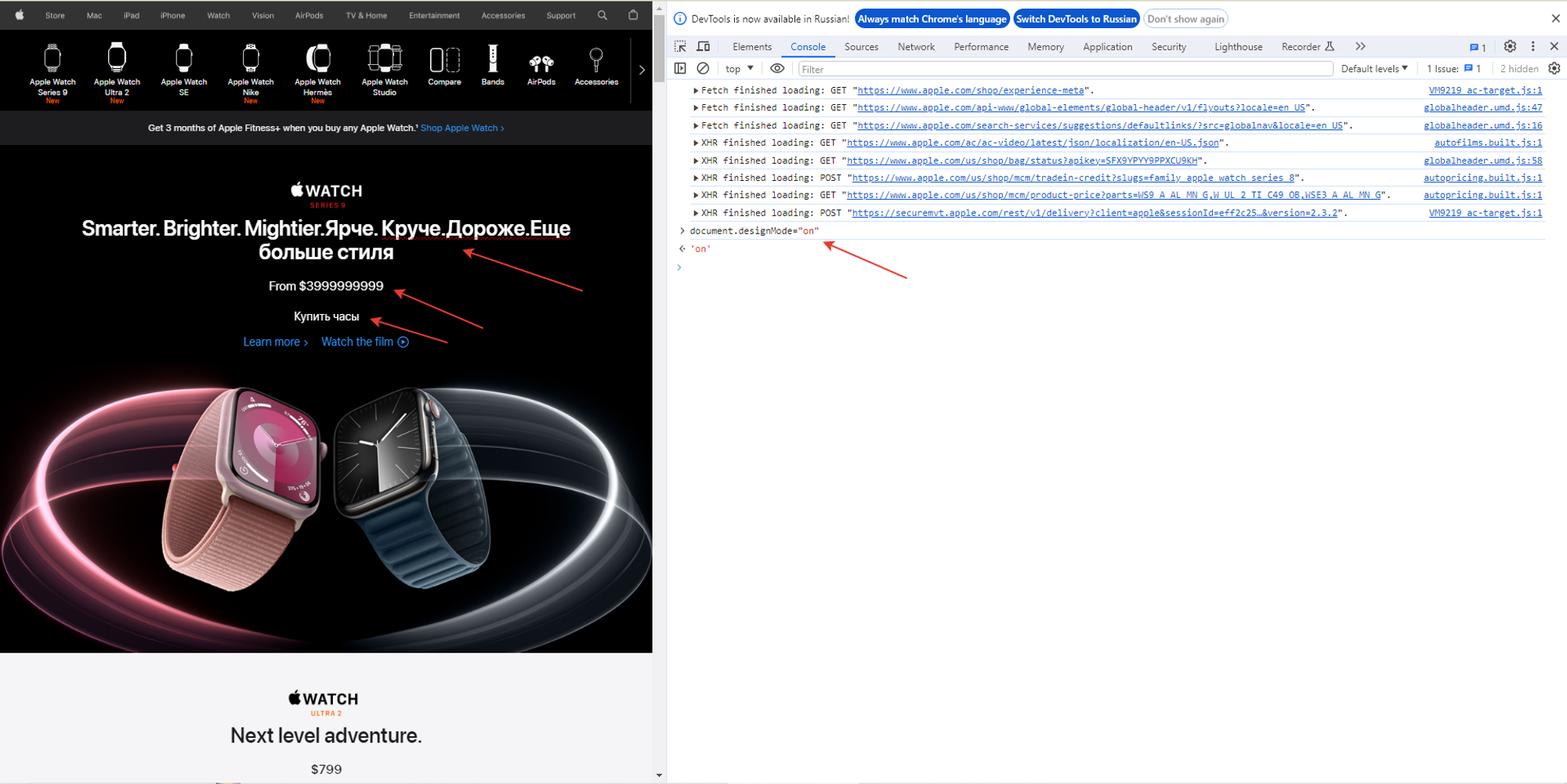Show more DevTools tabs with chevron

(x=1360, y=47)
